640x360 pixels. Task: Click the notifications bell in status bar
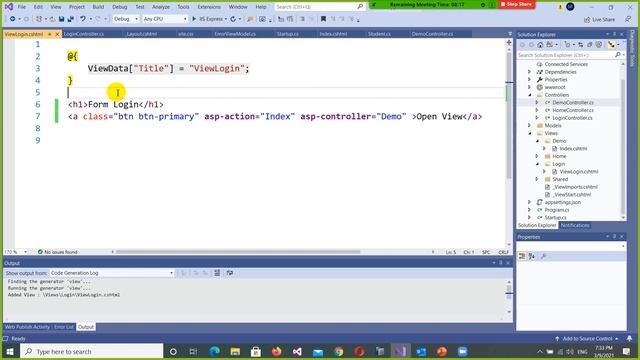[x=629, y=338]
